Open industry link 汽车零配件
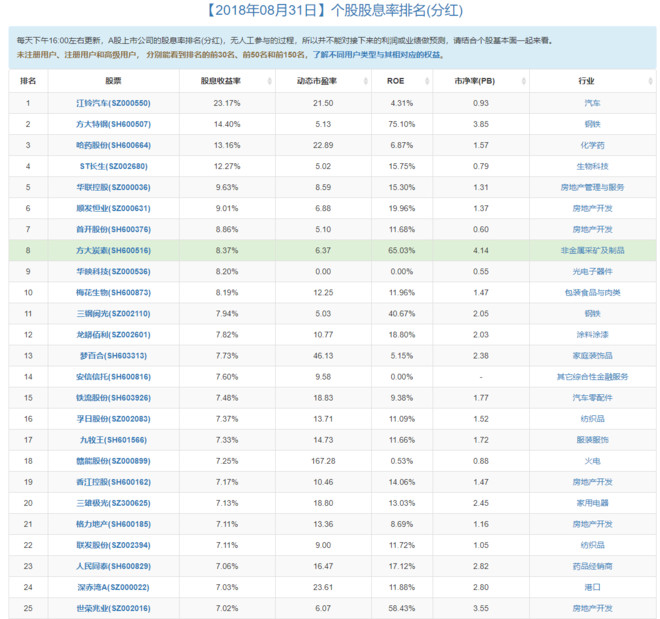 tap(592, 398)
